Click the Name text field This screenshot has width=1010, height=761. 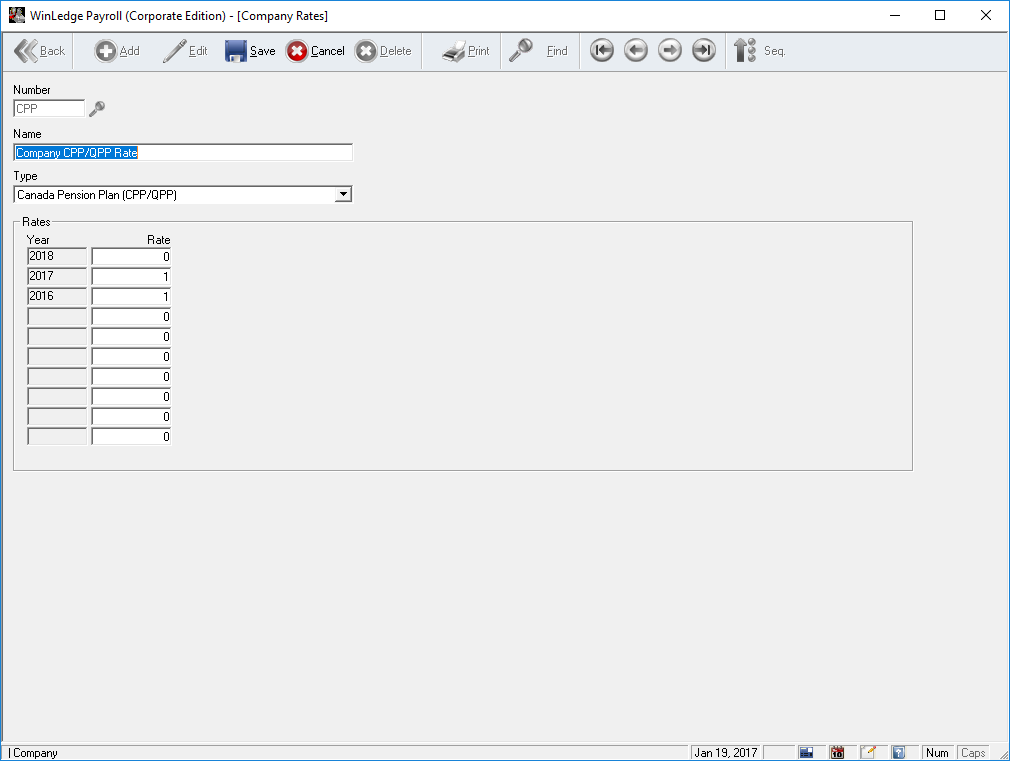[x=183, y=153]
